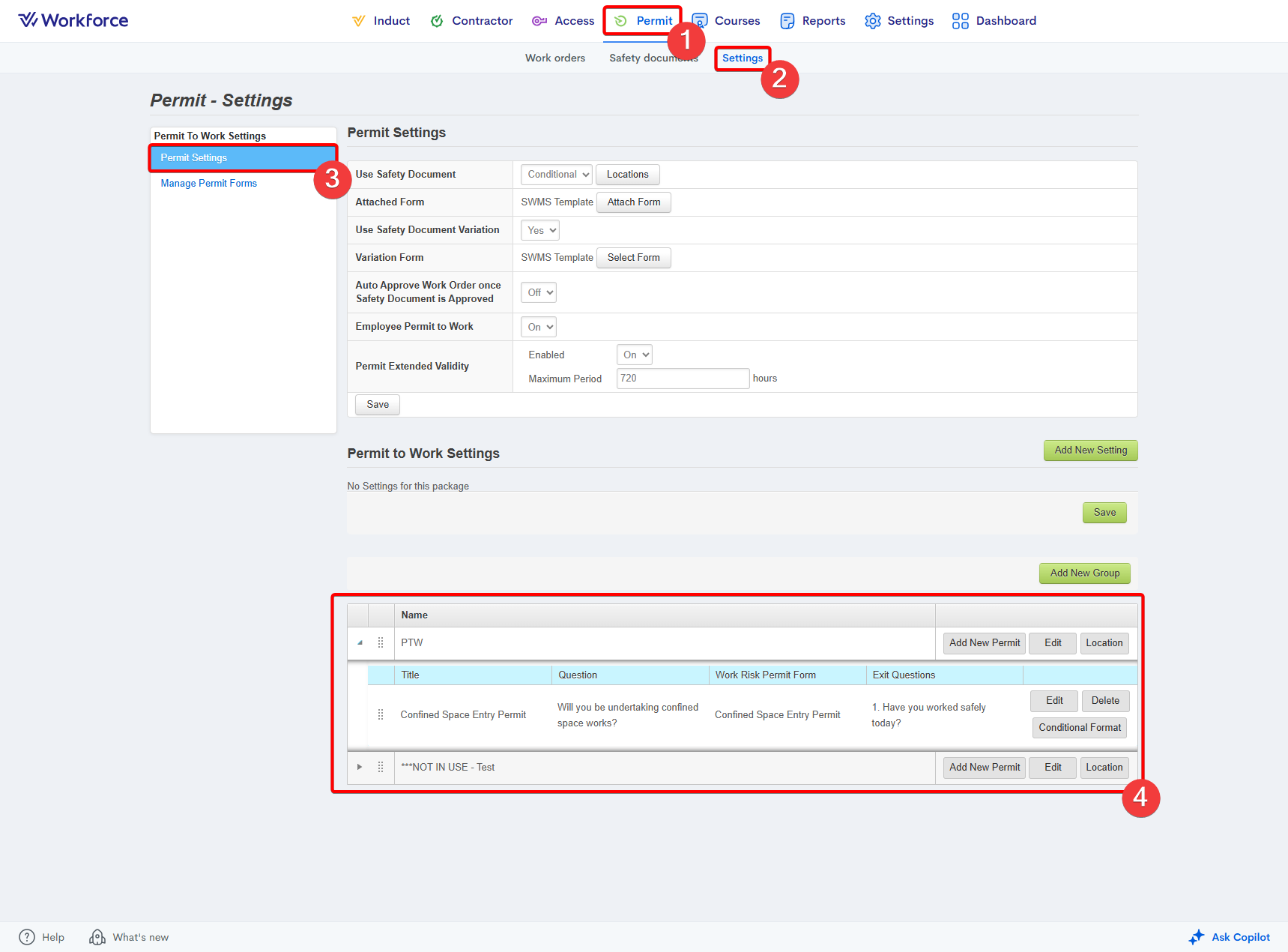Select Manage Permit Forms in sidebar
Image resolution: width=1288 pixels, height=952 pixels.
coord(208,183)
